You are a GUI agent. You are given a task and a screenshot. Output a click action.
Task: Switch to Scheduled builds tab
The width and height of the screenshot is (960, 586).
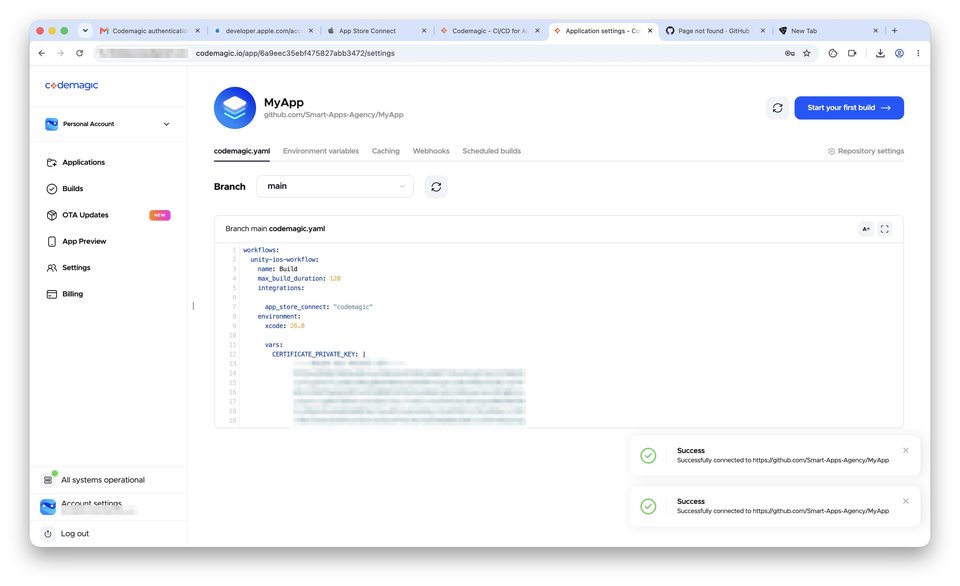pyautogui.click(x=492, y=151)
